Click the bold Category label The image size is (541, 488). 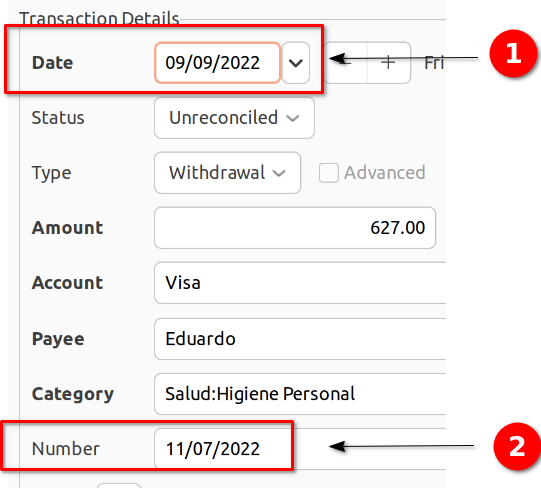[x=72, y=394]
